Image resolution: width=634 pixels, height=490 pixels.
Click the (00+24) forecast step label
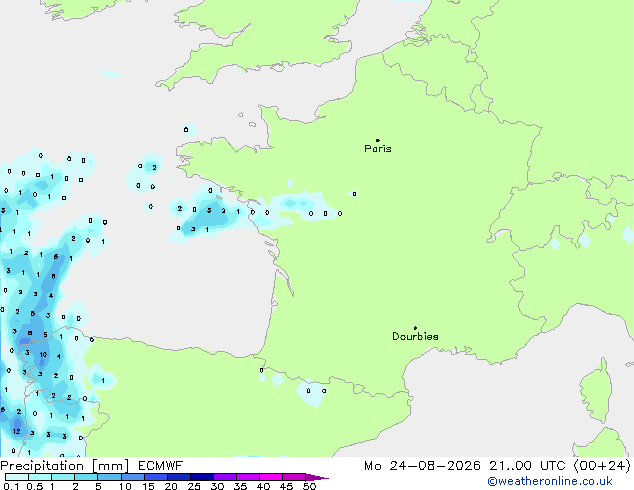(602, 466)
